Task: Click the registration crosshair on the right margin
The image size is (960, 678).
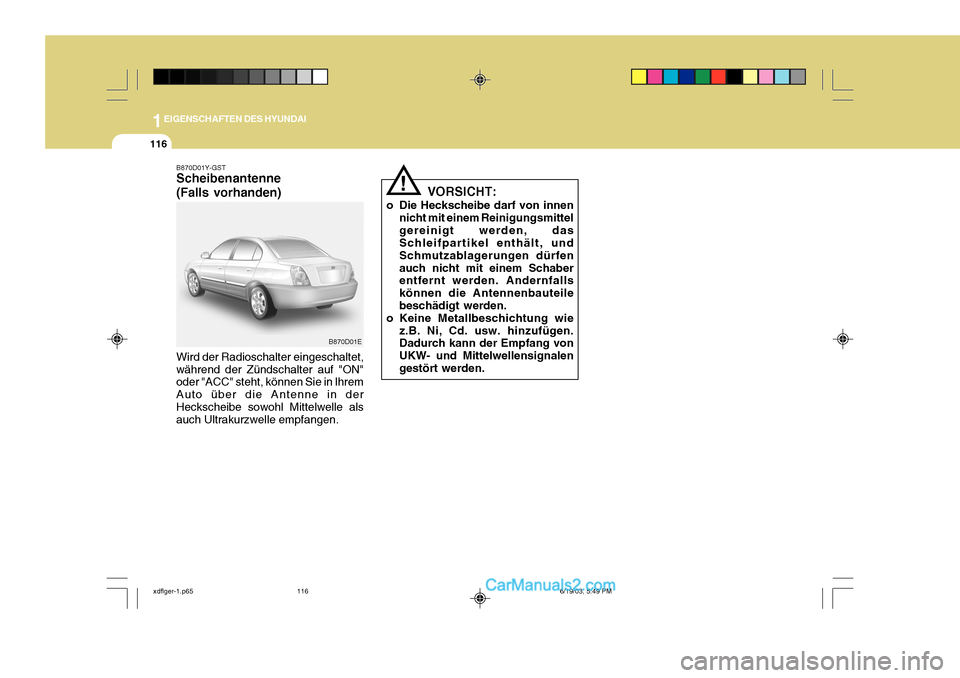Action: click(x=842, y=339)
